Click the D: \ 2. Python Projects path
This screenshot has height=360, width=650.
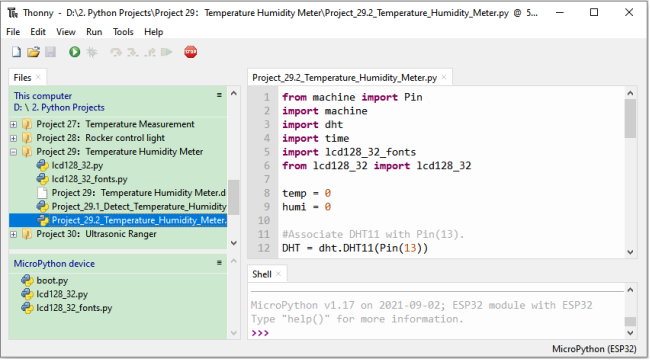(59, 107)
